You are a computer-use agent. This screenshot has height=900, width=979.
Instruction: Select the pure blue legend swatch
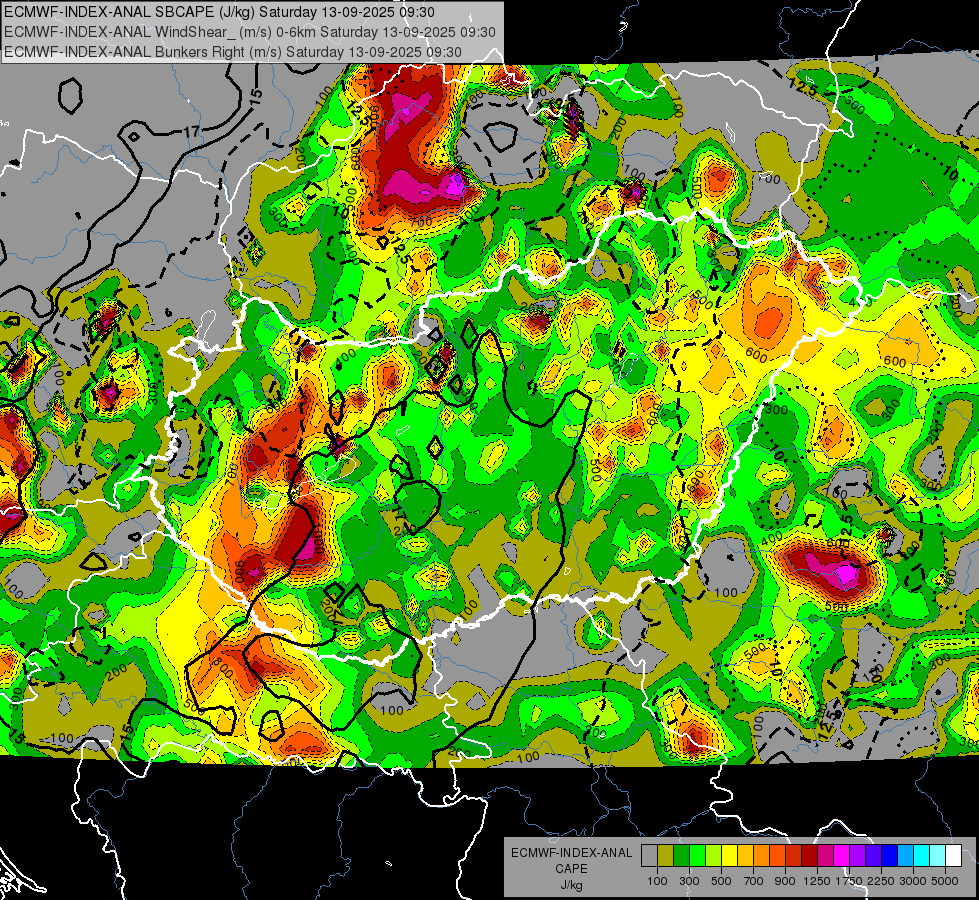coord(890,855)
